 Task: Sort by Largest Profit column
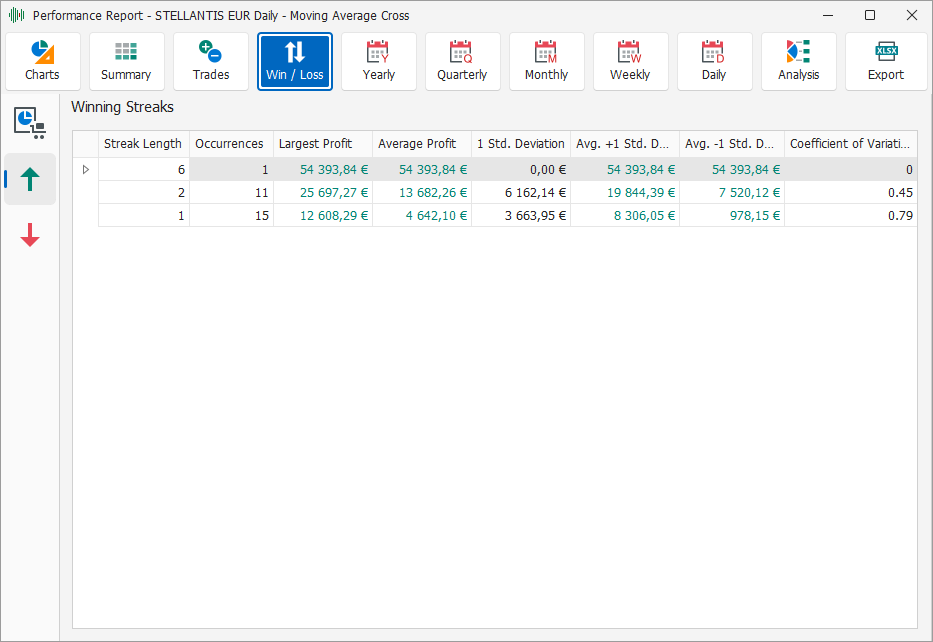(x=323, y=144)
